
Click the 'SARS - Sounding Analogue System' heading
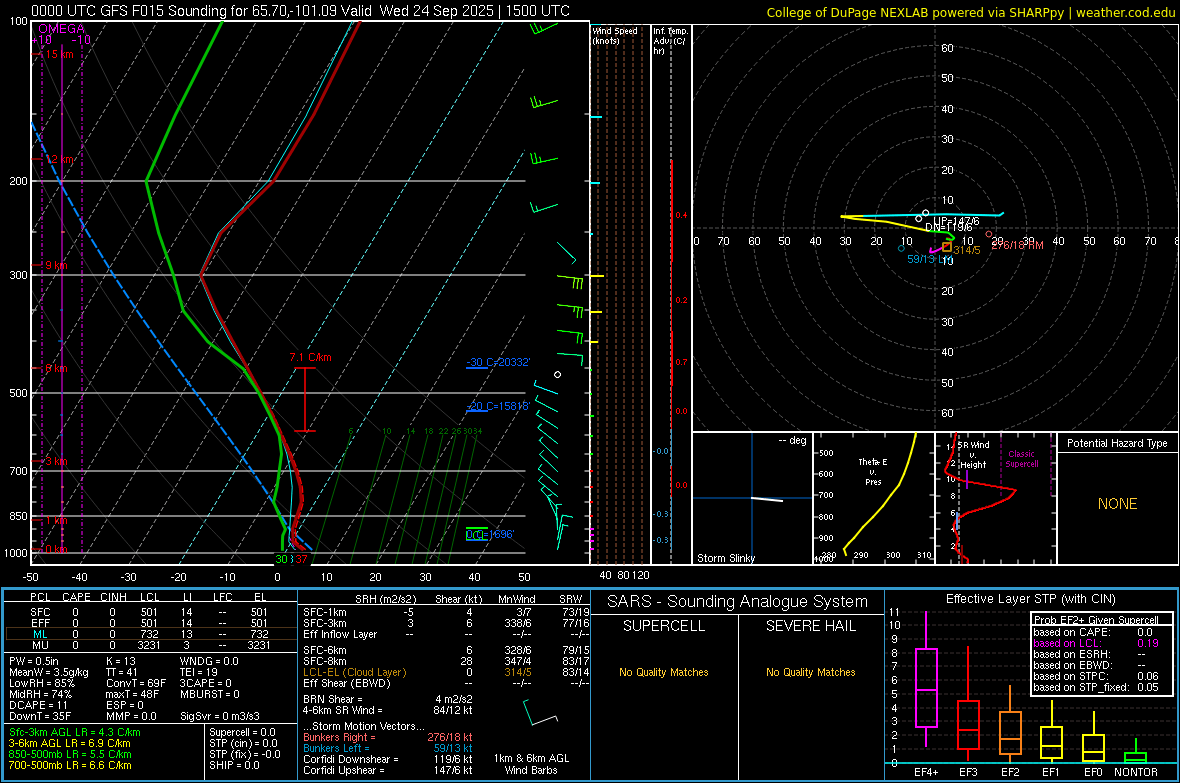pos(737,602)
